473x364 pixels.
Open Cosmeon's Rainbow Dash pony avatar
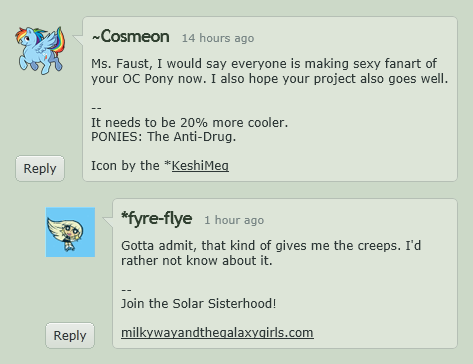point(40,50)
